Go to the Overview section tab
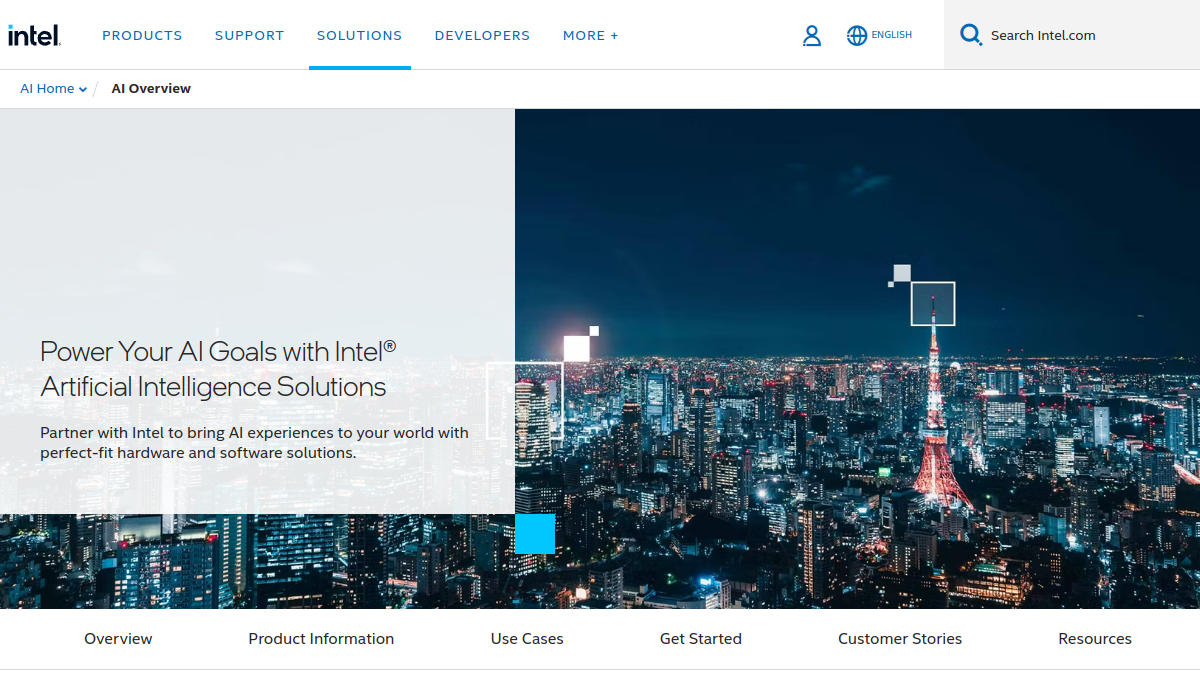The width and height of the screenshot is (1200, 675). pyautogui.click(x=118, y=639)
